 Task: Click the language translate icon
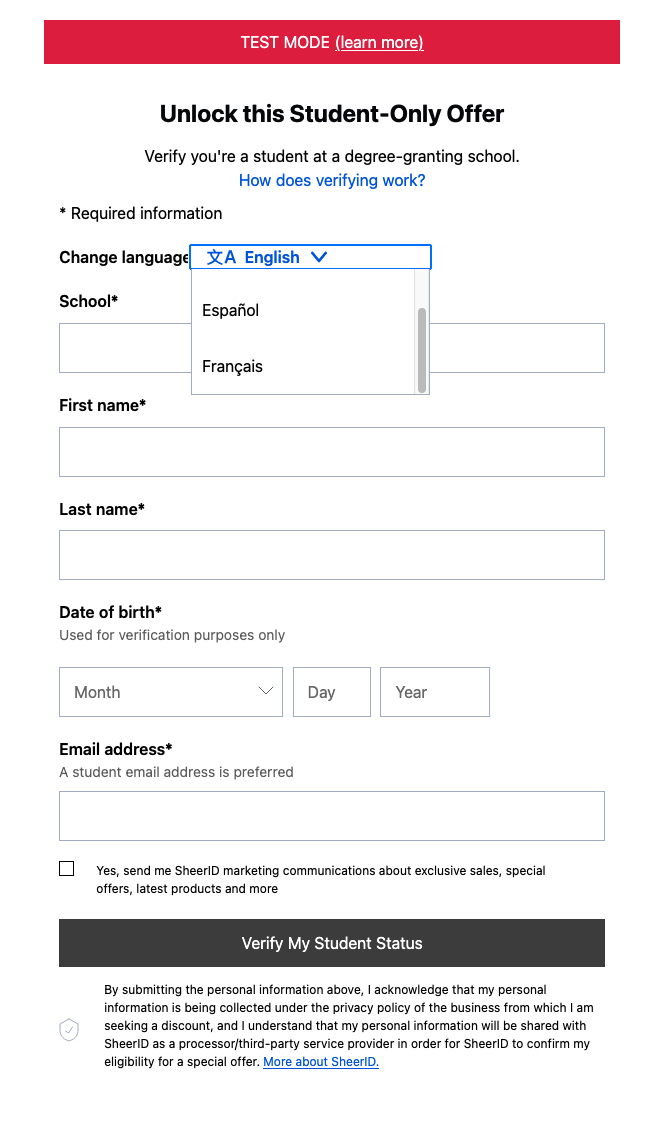click(x=221, y=257)
